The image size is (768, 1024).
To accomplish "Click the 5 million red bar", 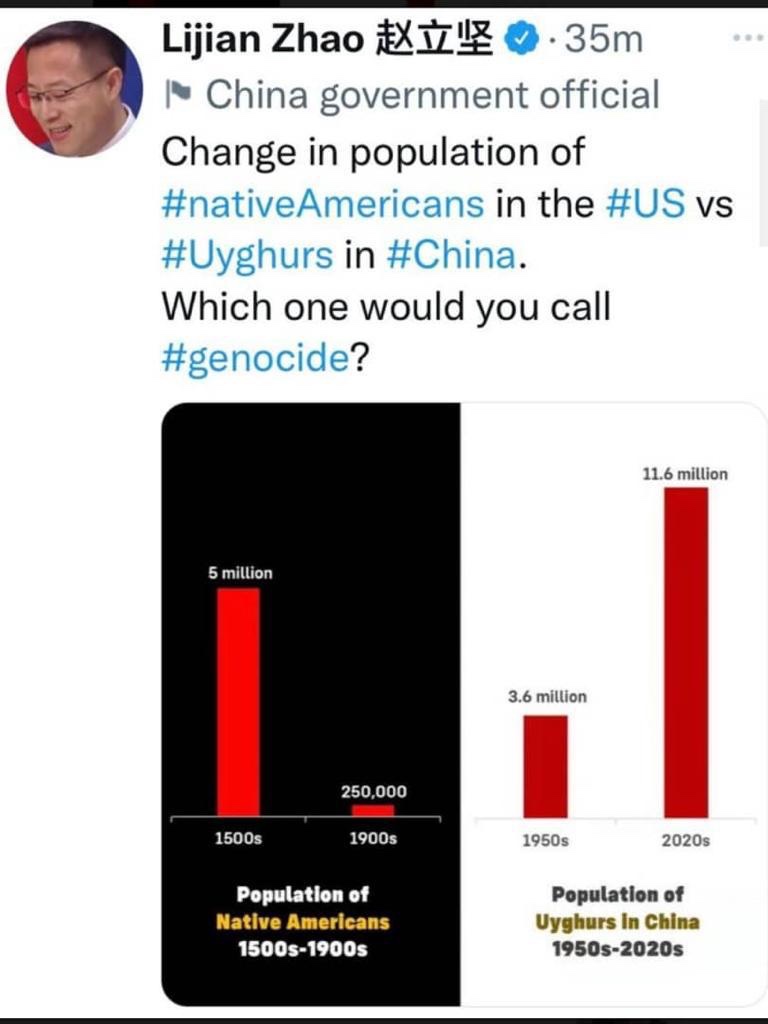I will click(239, 701).
